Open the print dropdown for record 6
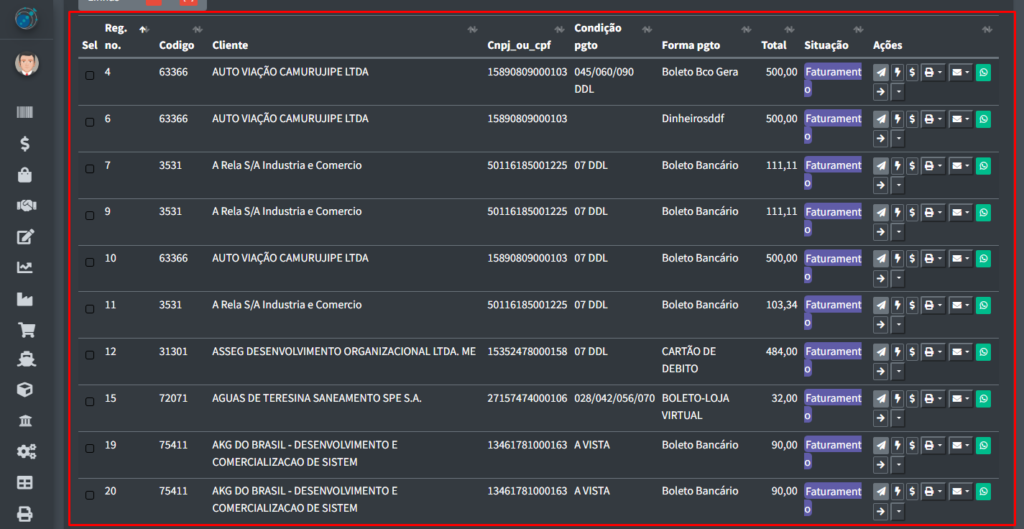 [x=932, y=120]
